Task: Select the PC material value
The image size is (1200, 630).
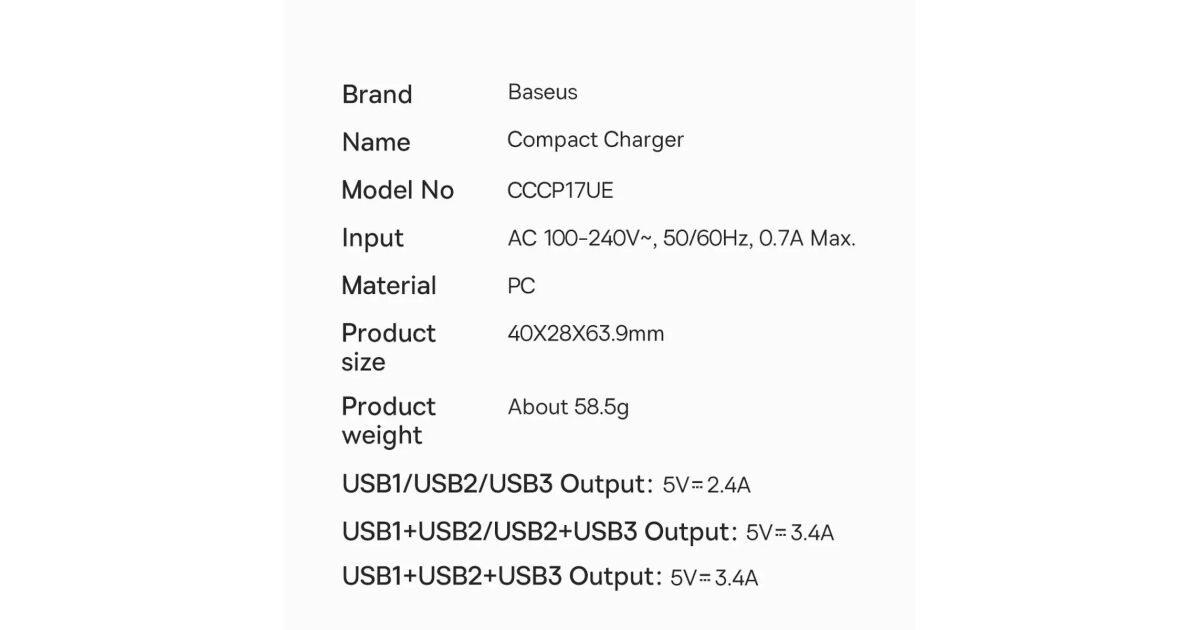Action: click(x=521, y=286)
